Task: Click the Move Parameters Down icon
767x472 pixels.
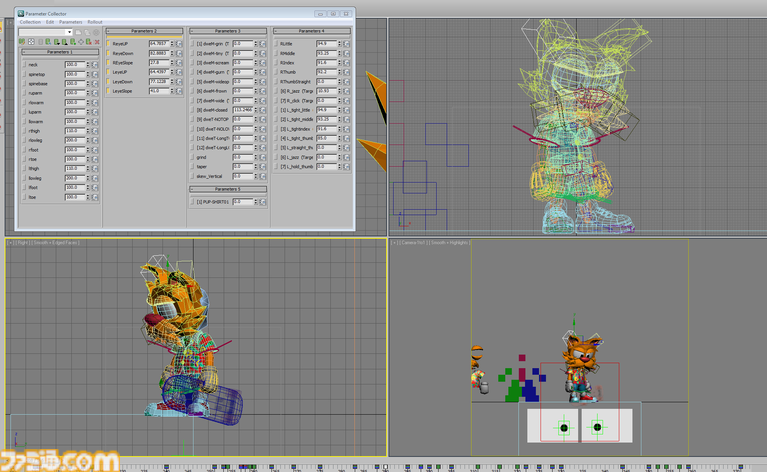Action: tap(57, 42)
